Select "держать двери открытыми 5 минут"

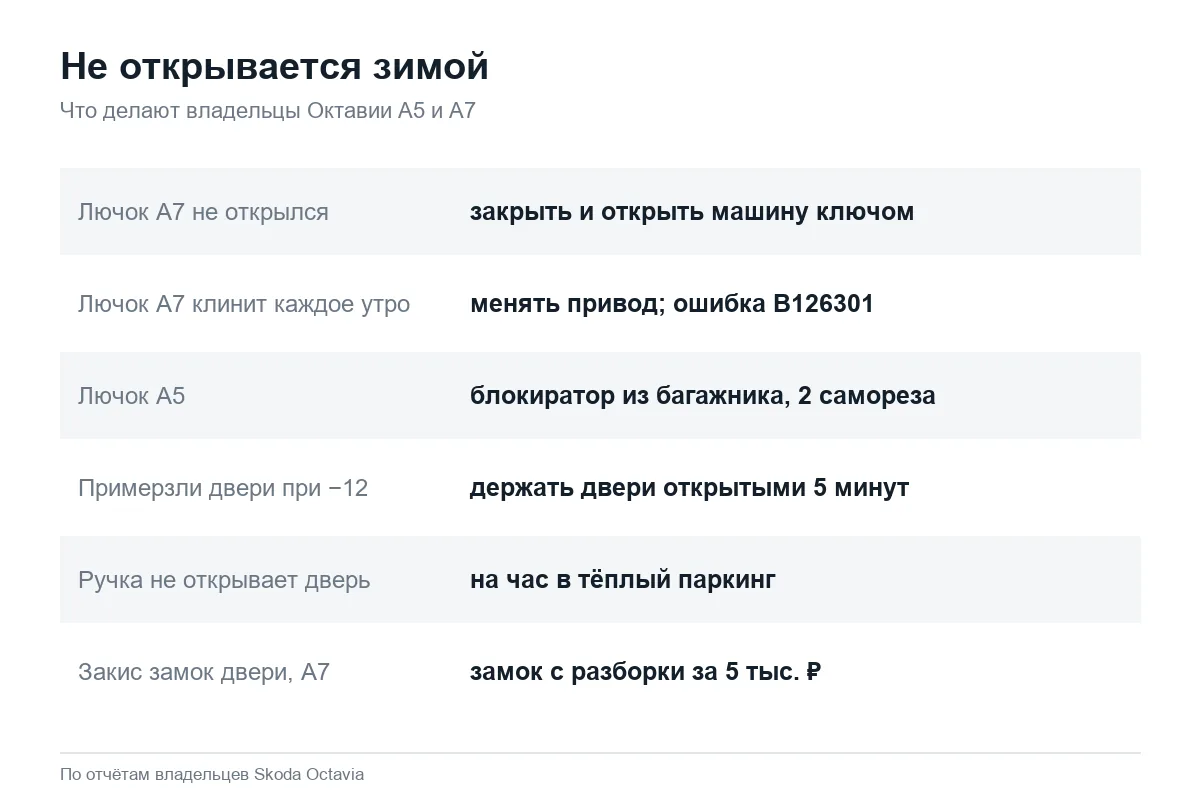[690, 488]
